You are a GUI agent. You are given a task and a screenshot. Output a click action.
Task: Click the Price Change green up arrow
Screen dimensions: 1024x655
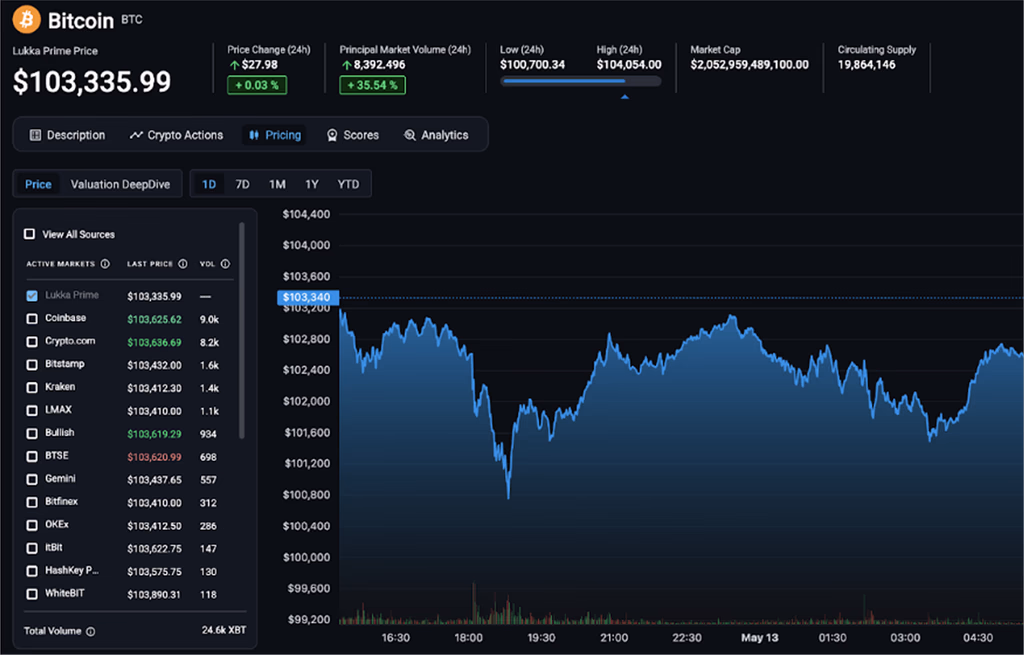pyautogui.click(x=234, y=65)
